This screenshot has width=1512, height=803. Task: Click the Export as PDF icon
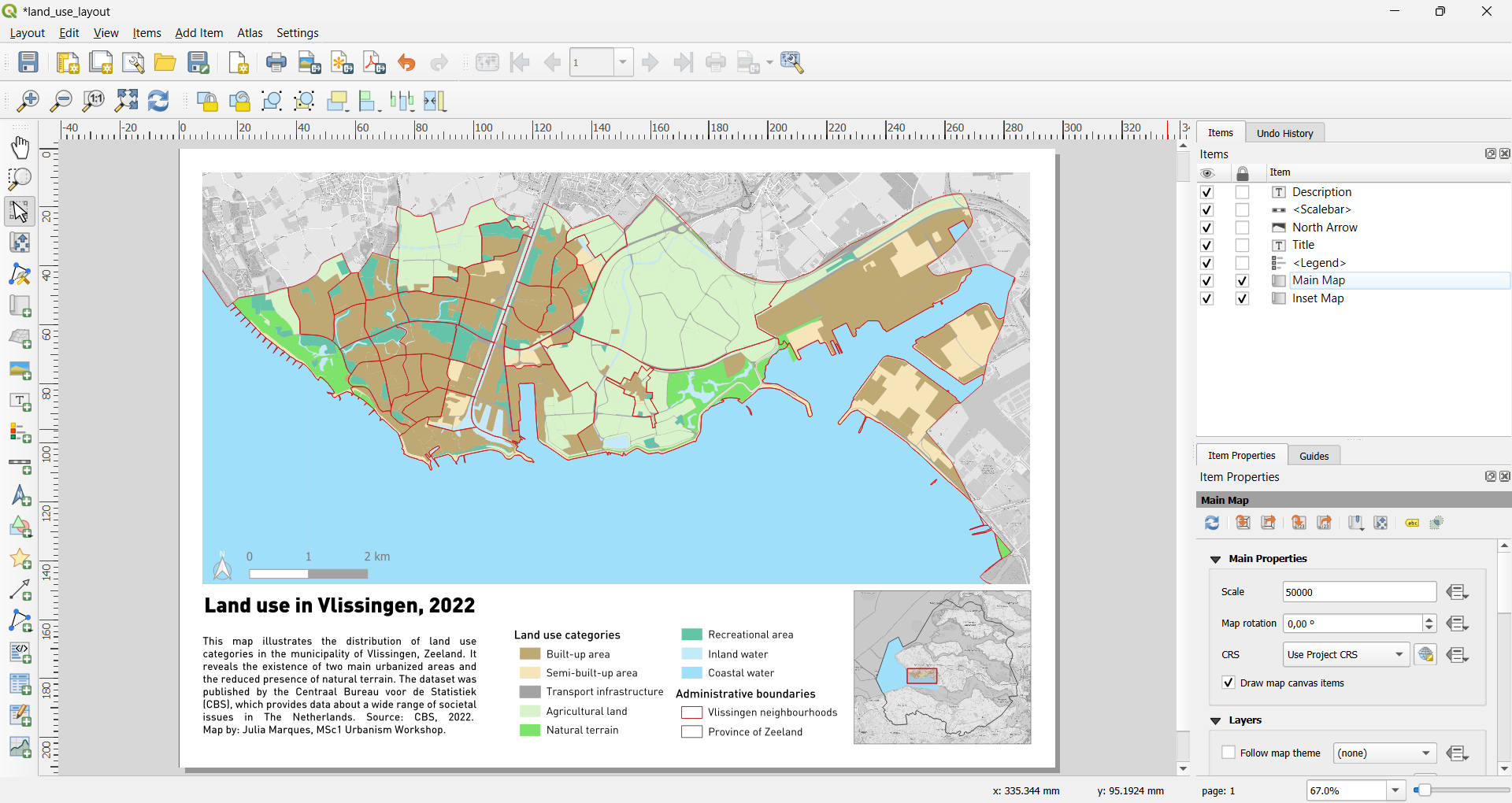(x=374, y=62)
